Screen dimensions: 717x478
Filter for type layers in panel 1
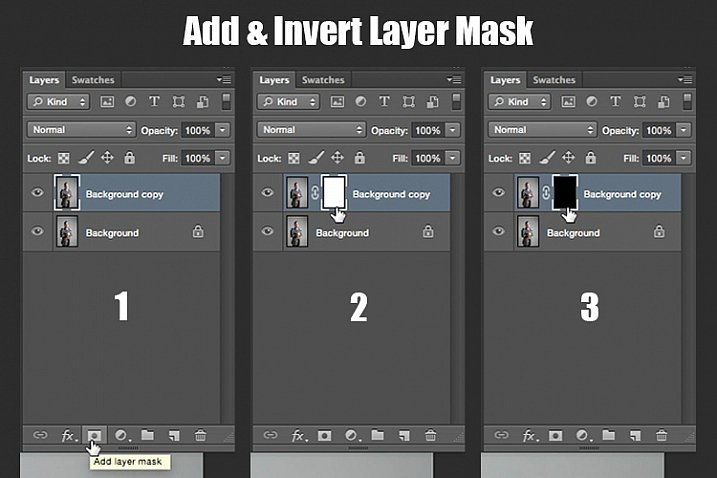155,102
